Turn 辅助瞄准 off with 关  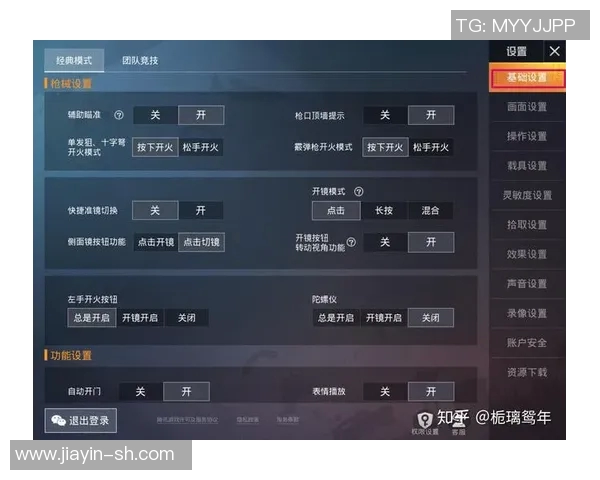155,115
